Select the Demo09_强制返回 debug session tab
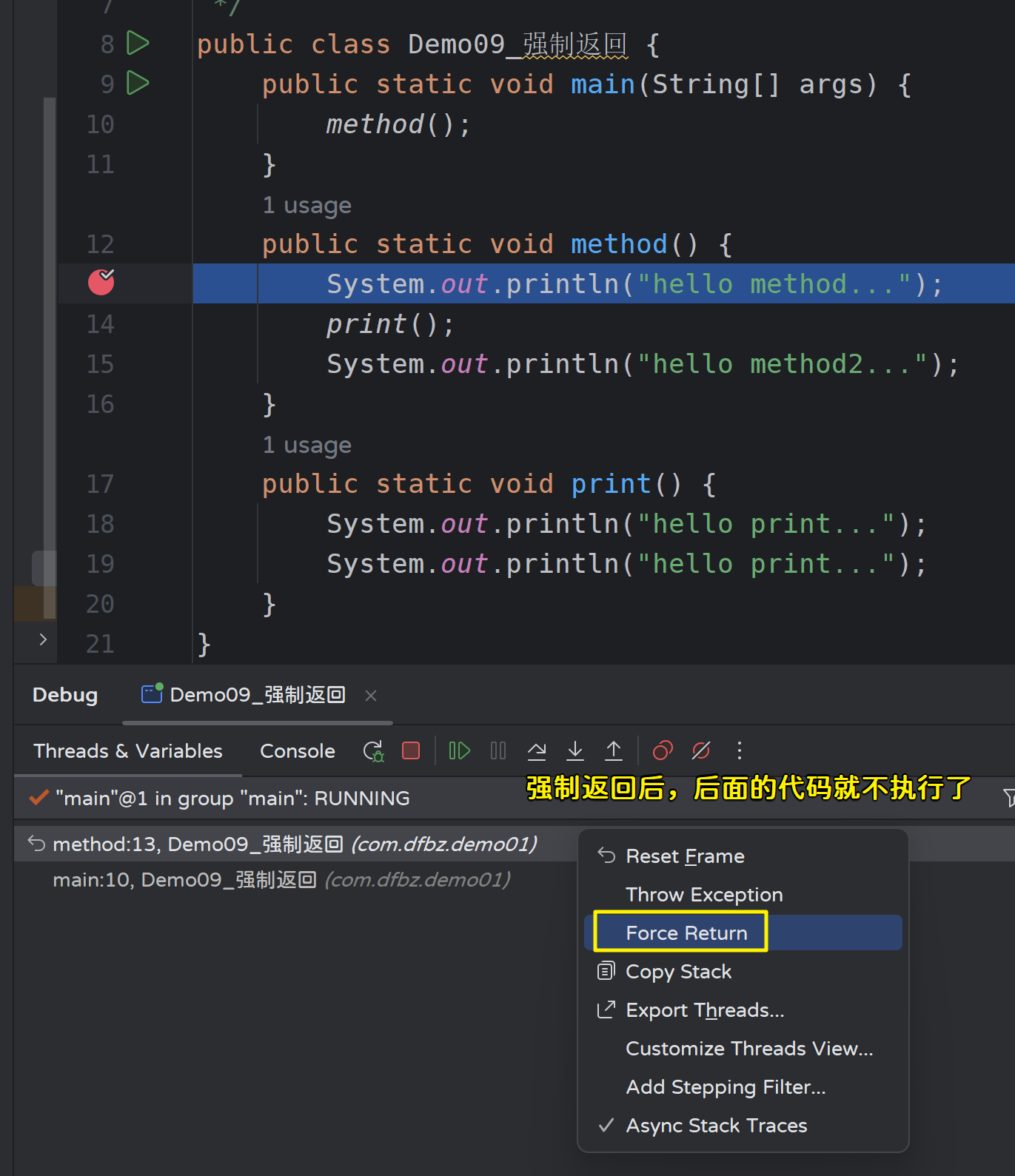The height and width of the screenshot is (1176, 1015). (x=257, y=695)
